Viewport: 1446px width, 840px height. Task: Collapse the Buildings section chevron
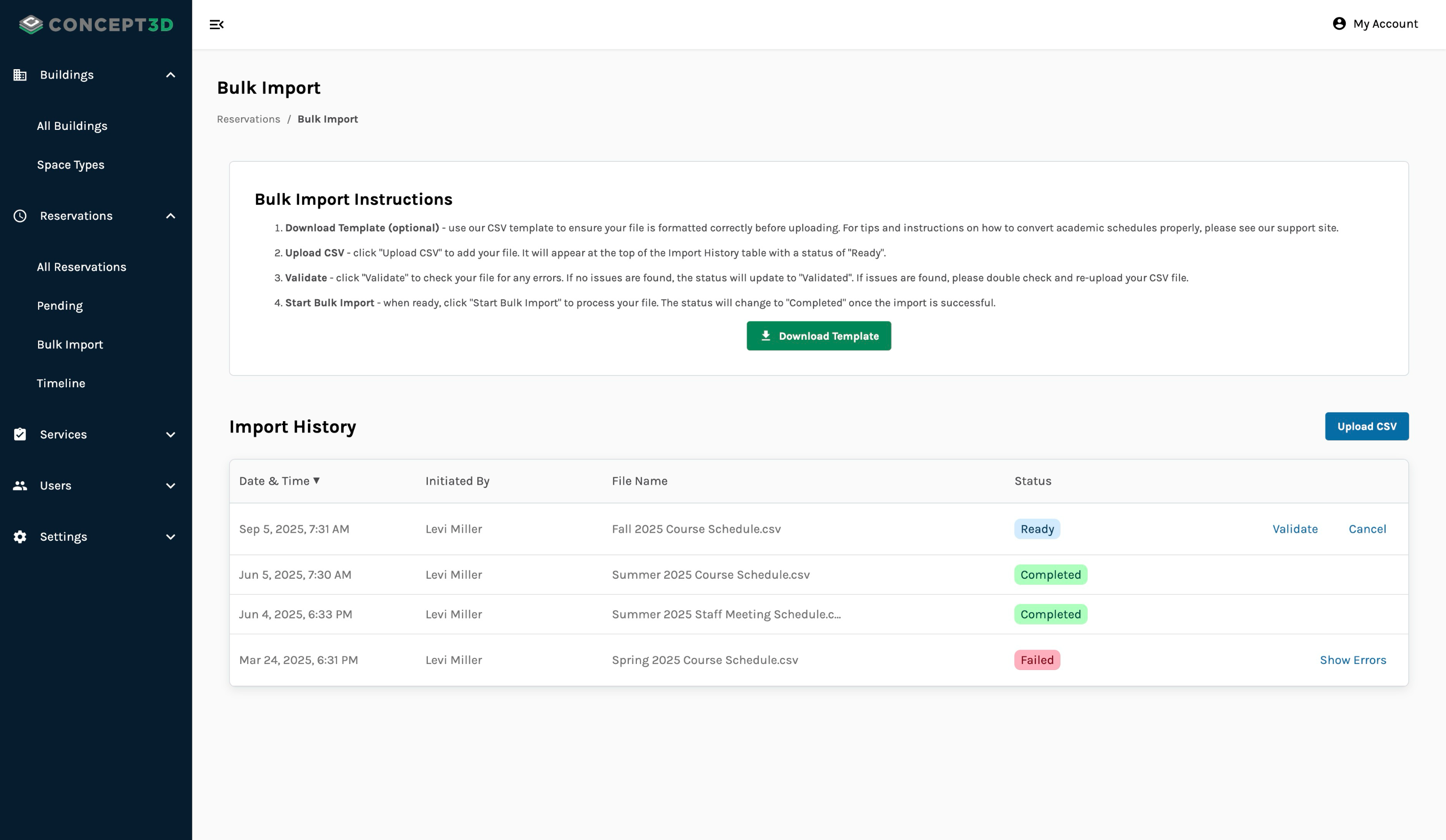coord(170,75)
